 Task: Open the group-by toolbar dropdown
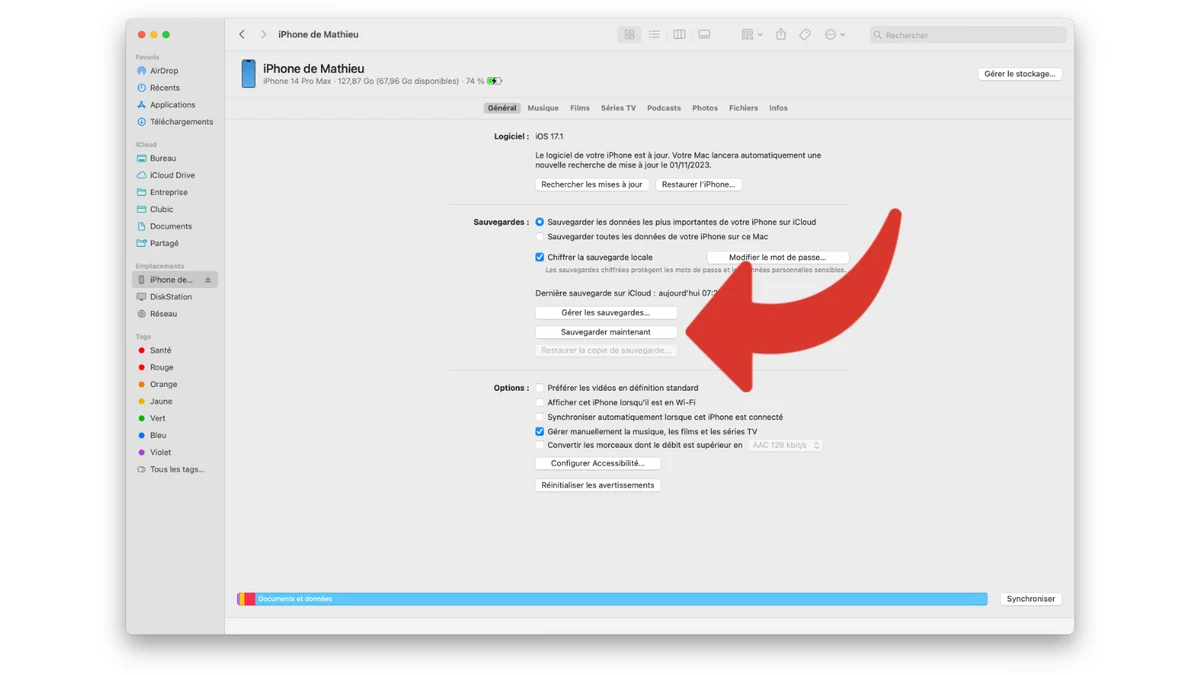point(752,35)
